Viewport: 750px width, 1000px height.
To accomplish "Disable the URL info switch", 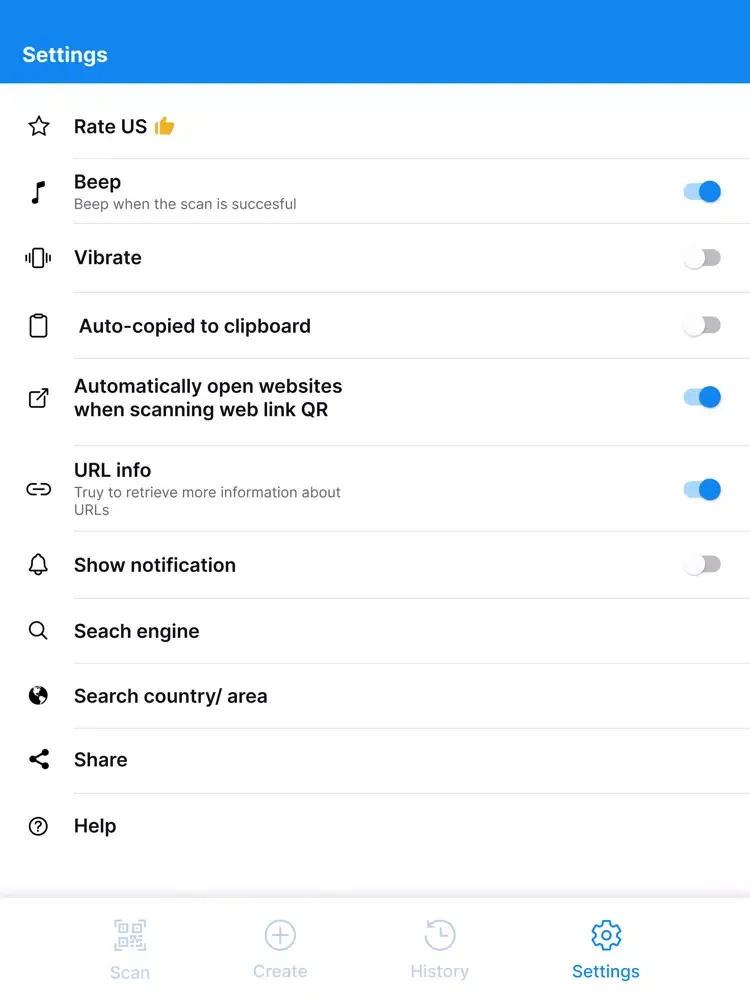I will click(702, 489).
